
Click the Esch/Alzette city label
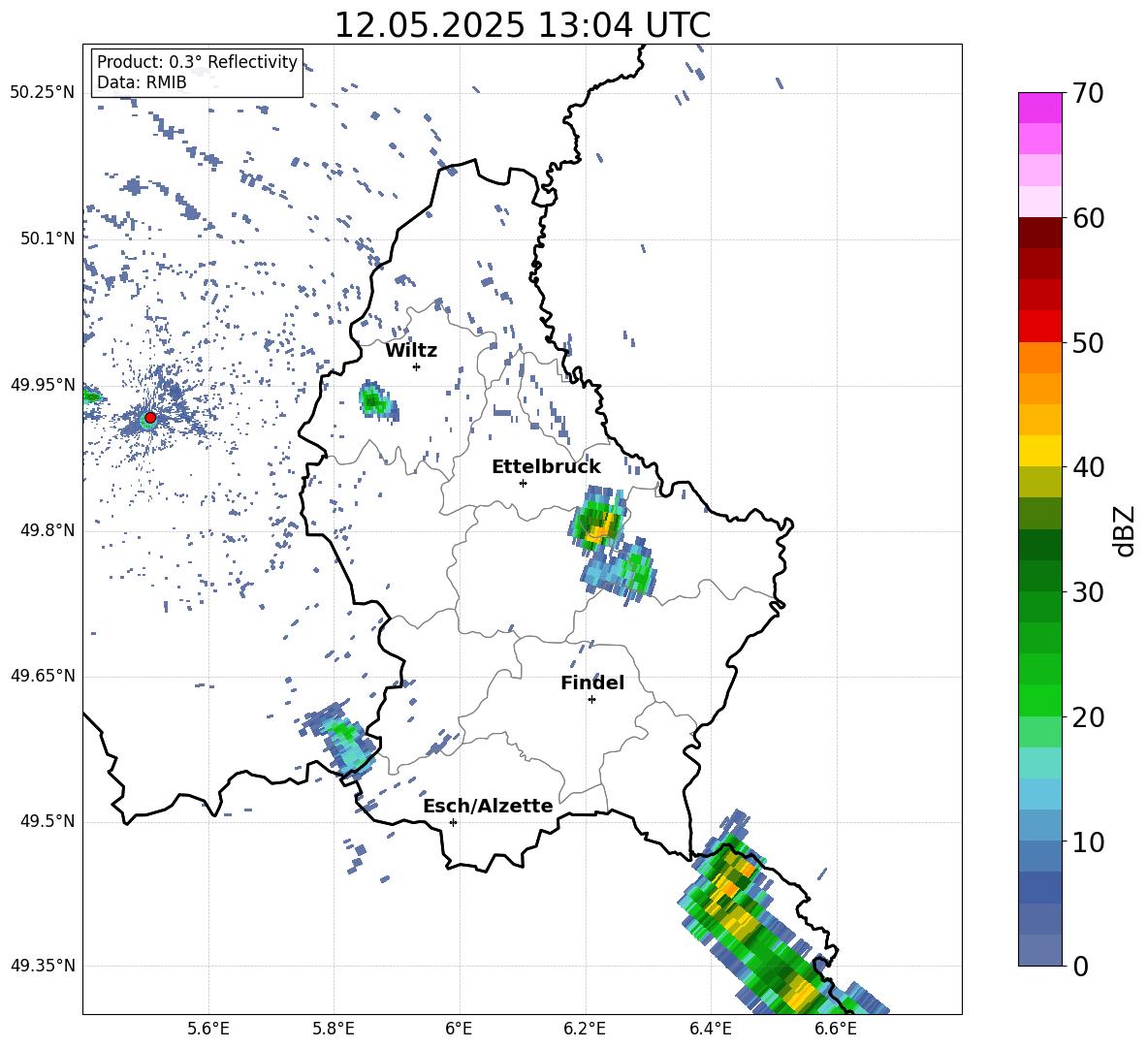coord(488,806)
